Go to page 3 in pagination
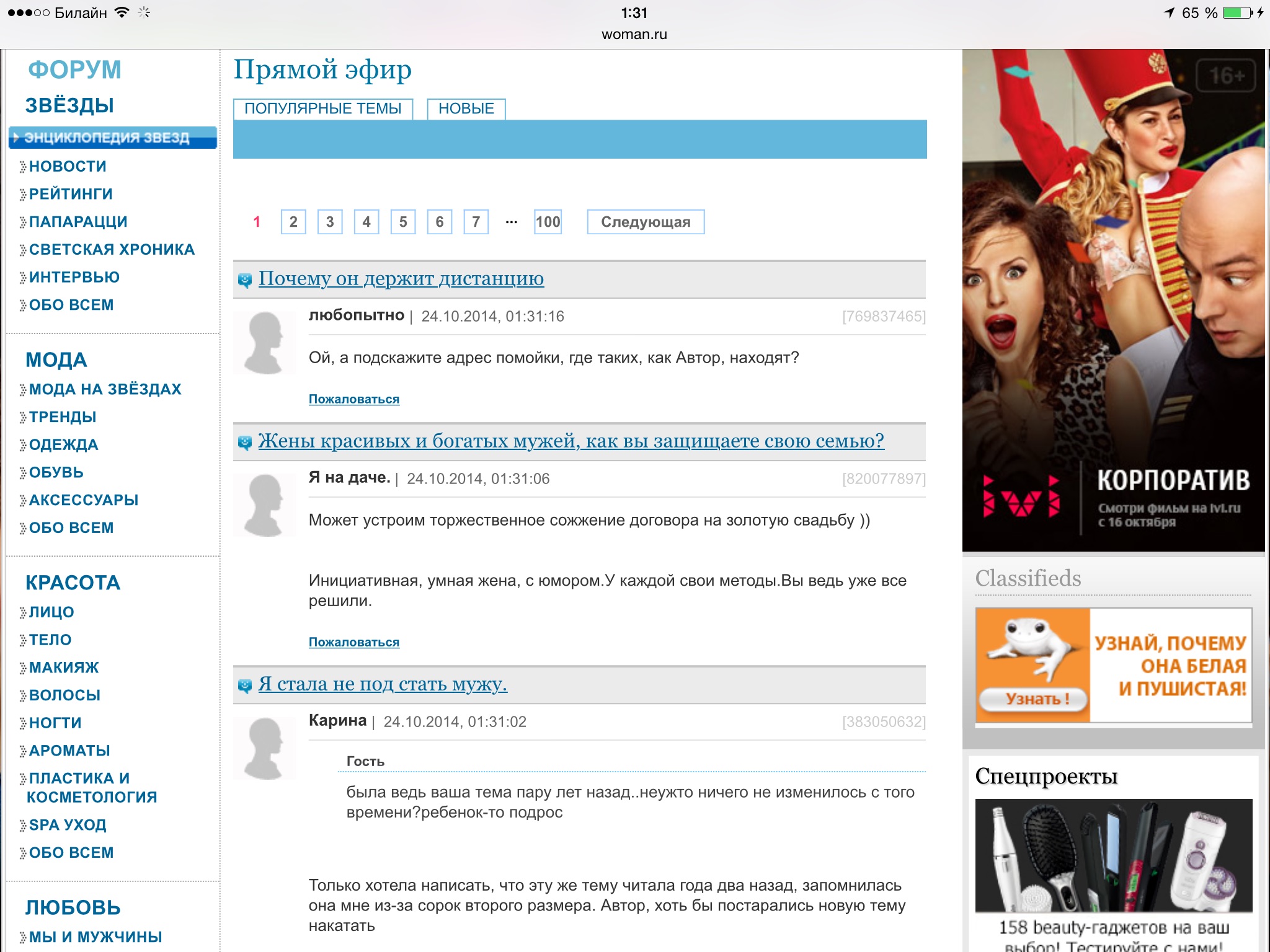This screenshot has height=952, width=1270. pos(330,222)
